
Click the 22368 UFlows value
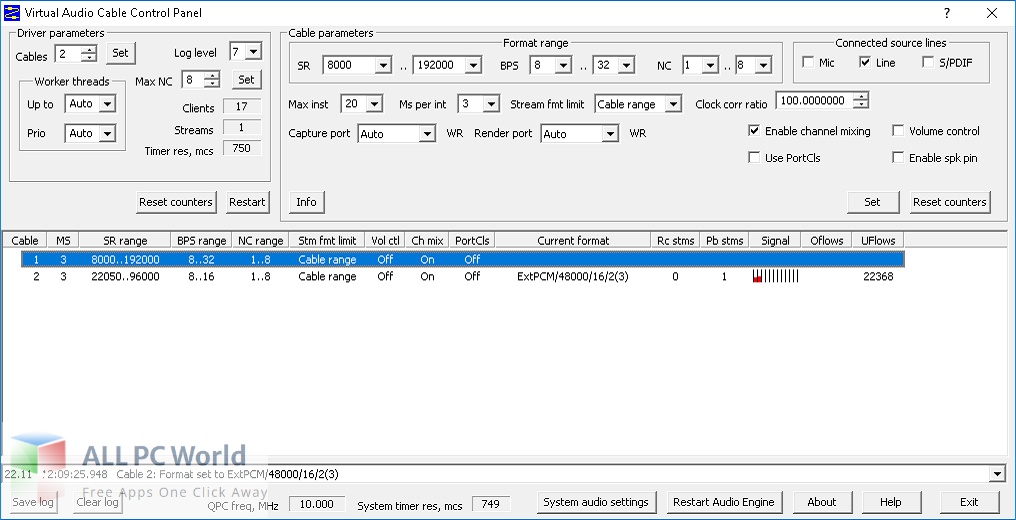pos(878,277)
